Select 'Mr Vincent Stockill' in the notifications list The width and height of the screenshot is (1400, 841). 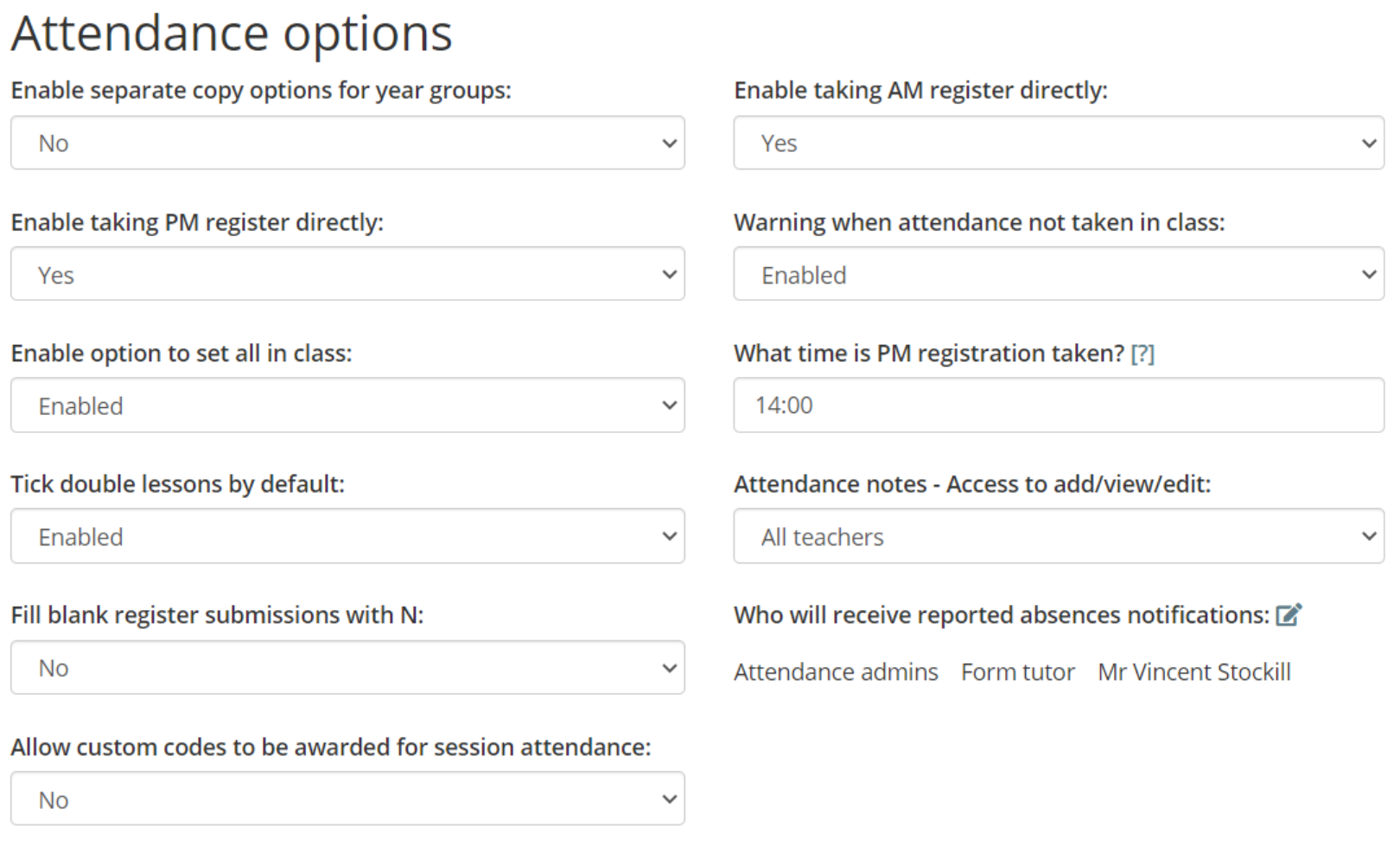(x=1194, y=672)
